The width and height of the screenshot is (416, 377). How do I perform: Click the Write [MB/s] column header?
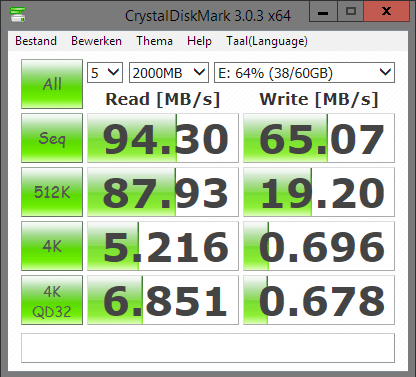[319, 99]
